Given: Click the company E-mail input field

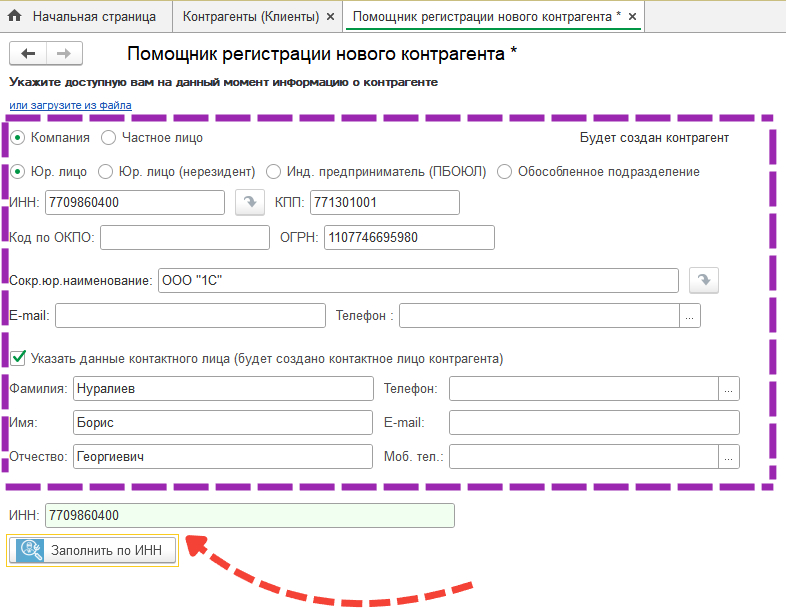Looking at the screenshot, I should [190, 316].
